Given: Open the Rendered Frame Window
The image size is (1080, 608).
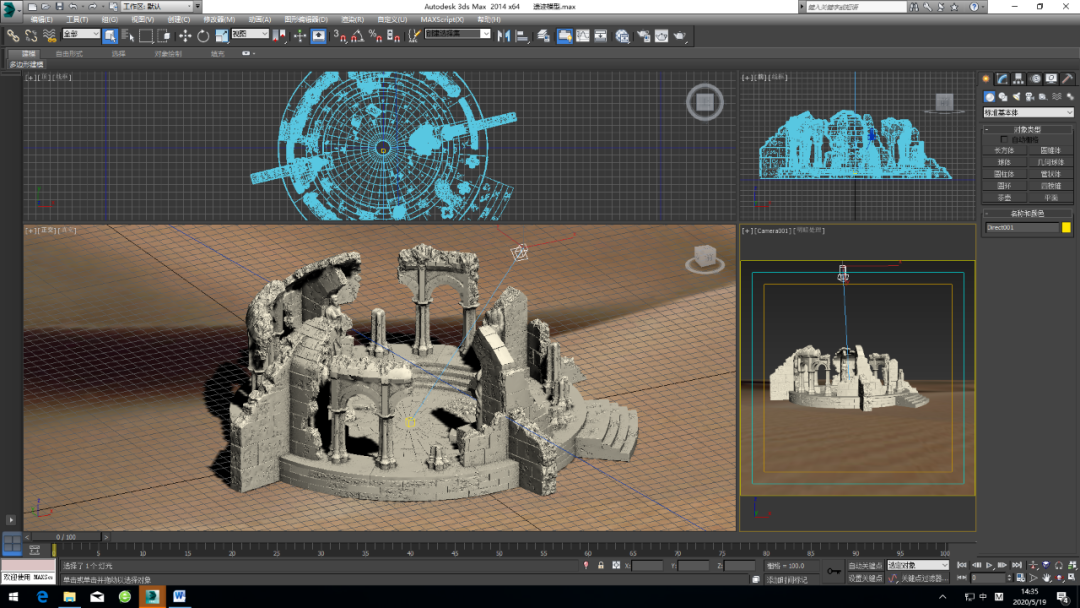Looking at the screenshot, I should coord(661,36).
